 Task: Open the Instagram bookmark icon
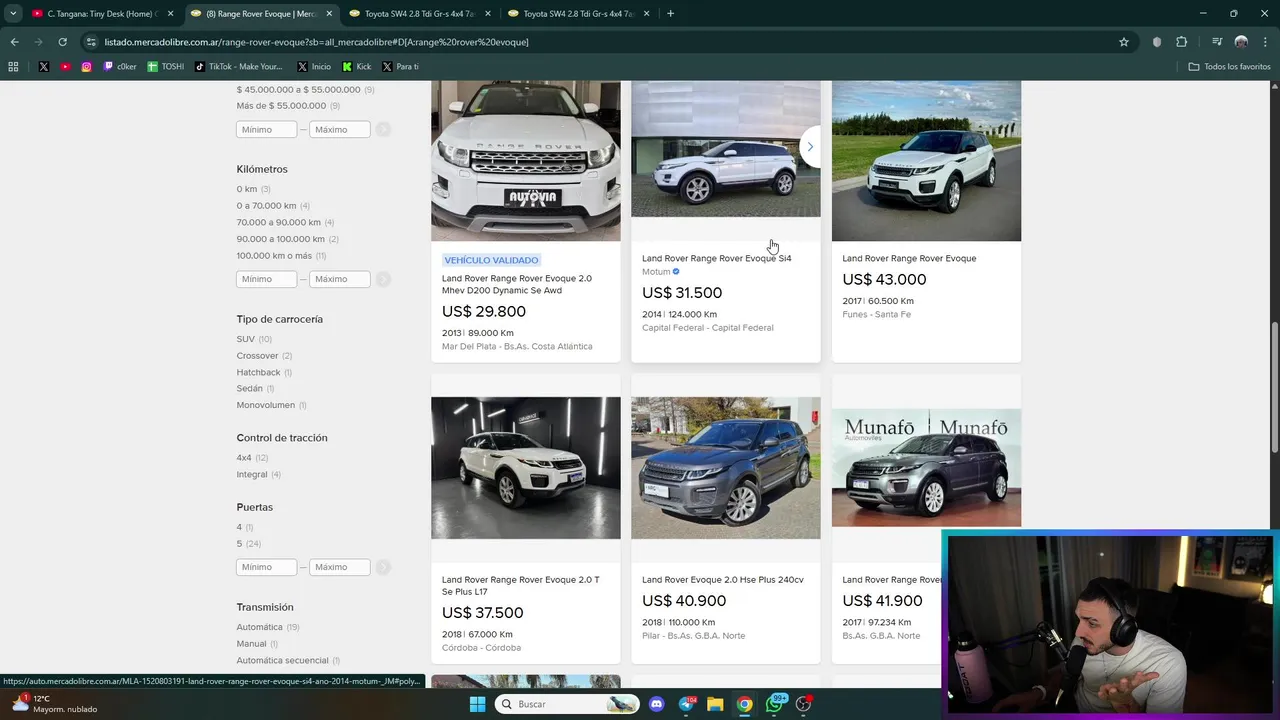pos(87,67)
